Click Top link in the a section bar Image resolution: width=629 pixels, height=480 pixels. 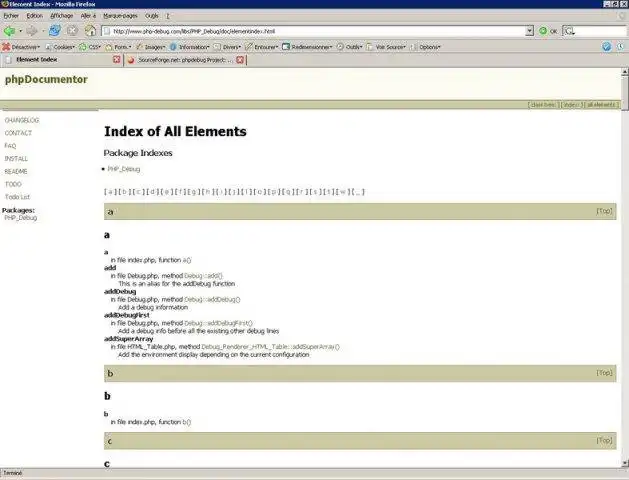pyautogui.click(x=604, y=211)
